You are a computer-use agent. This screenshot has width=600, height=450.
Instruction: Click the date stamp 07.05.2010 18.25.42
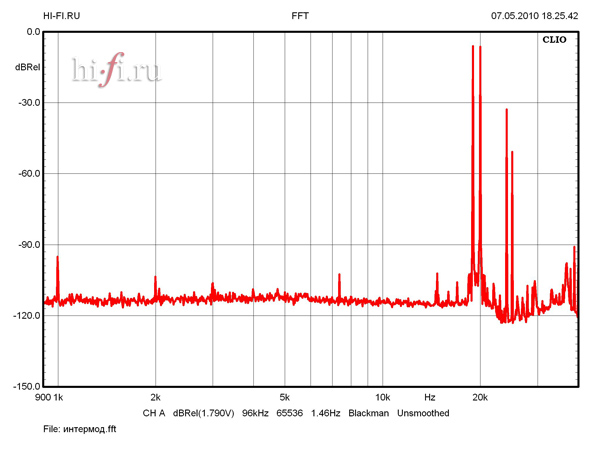tap(535, 16)
